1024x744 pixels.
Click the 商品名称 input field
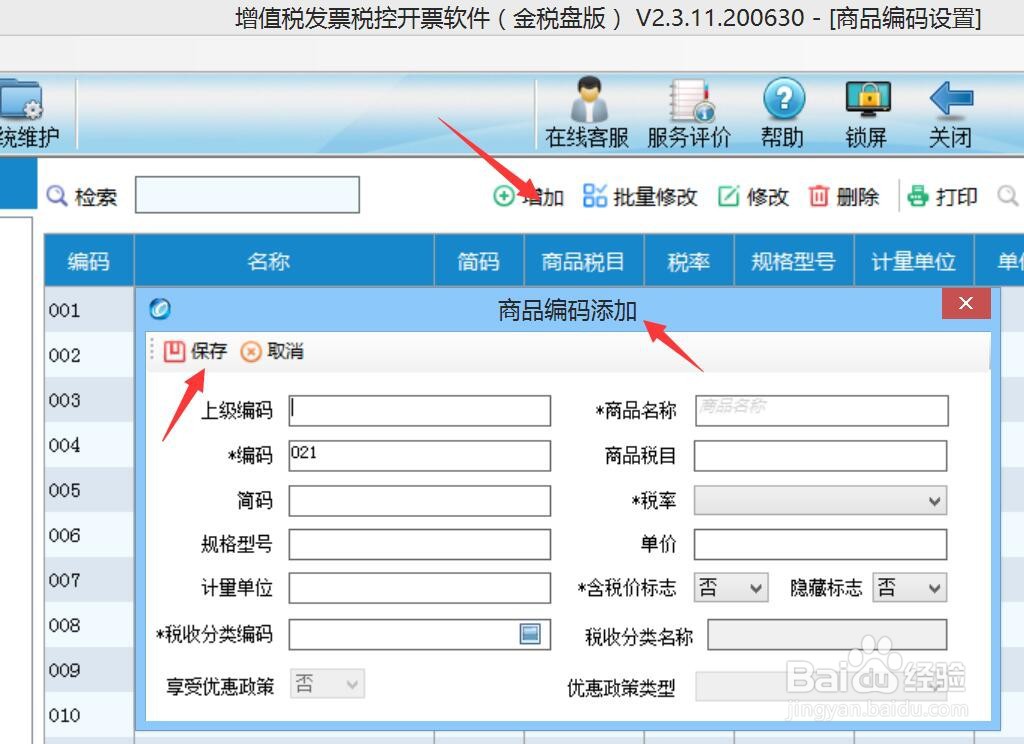[820, 410]
